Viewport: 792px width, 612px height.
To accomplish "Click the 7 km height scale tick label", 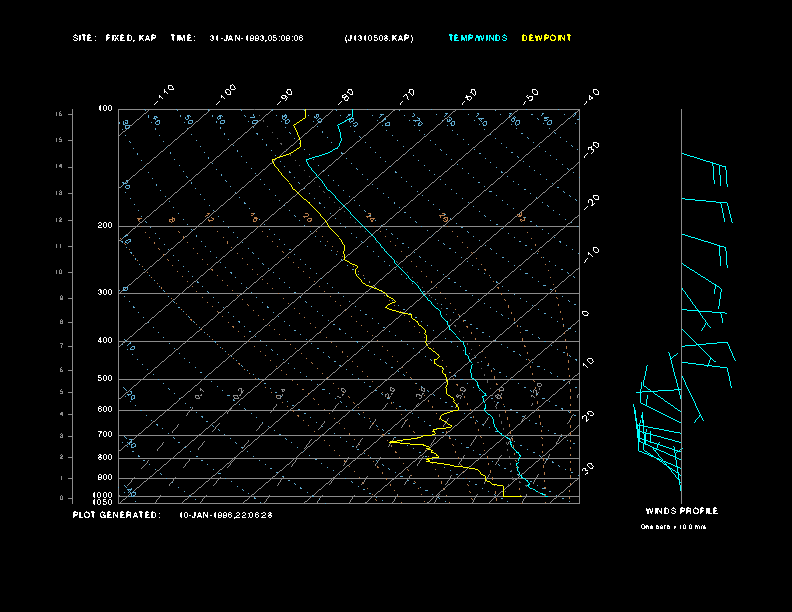I will (x=62, y=346).
